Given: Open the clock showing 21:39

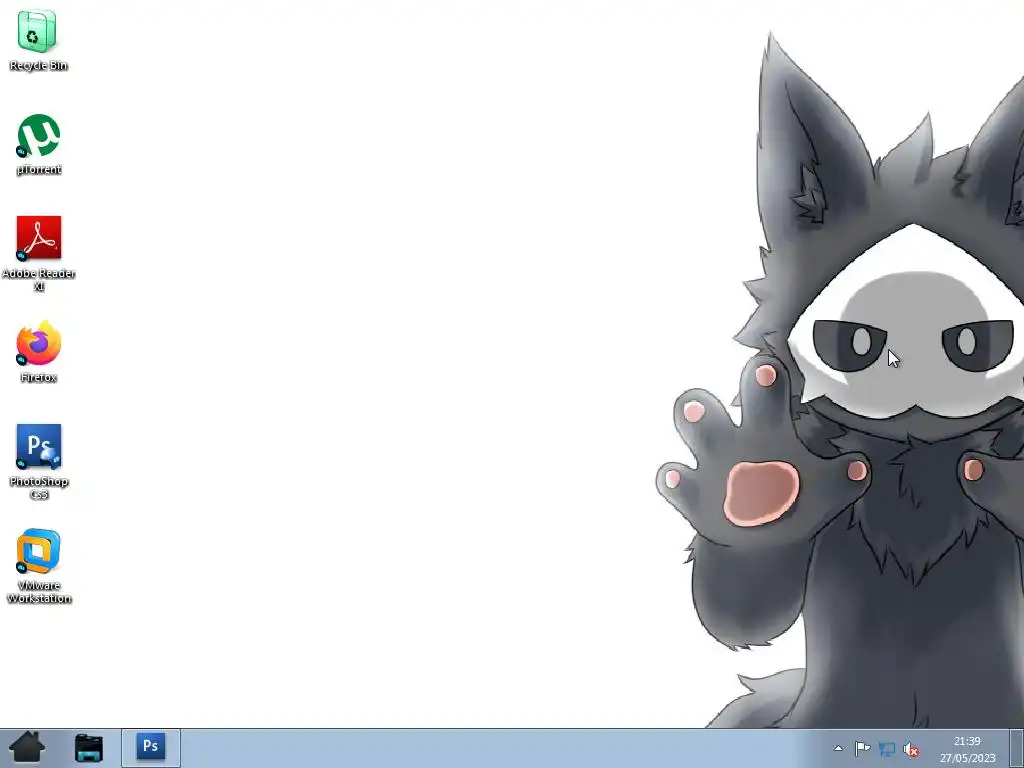Looking at the screenshot, I should pyautogui.click(x=967, y=741).
